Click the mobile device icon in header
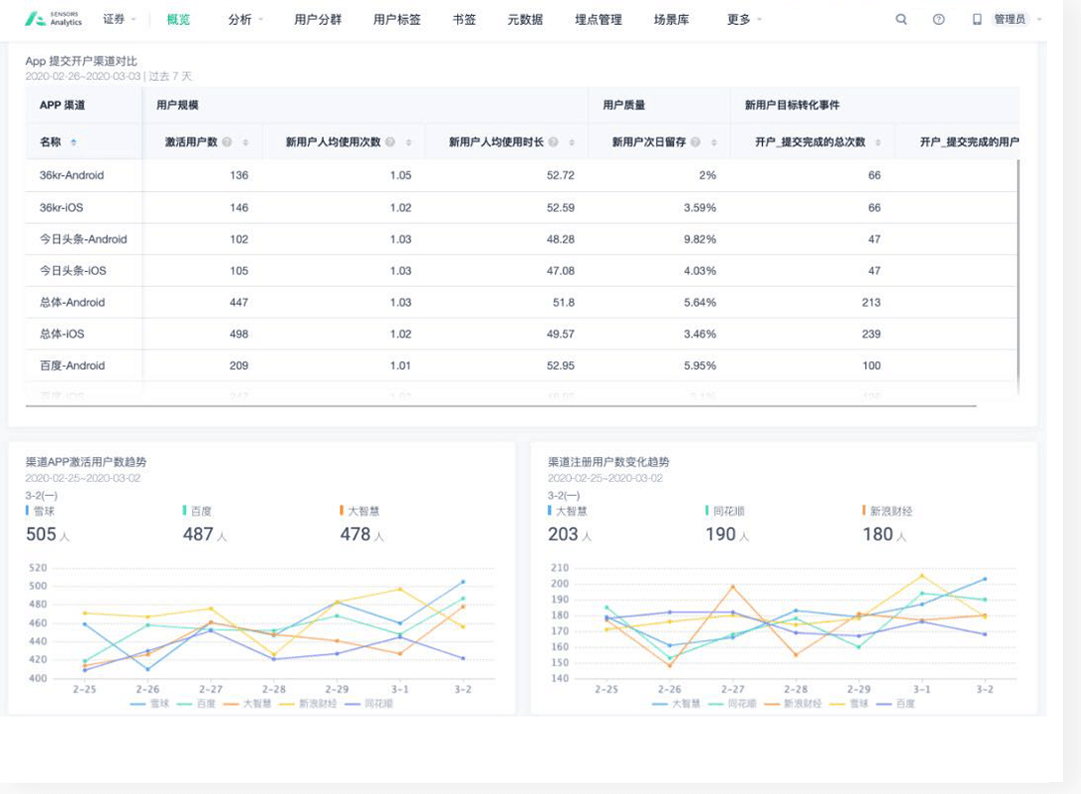1081x794 pixels. coord(977,19)
